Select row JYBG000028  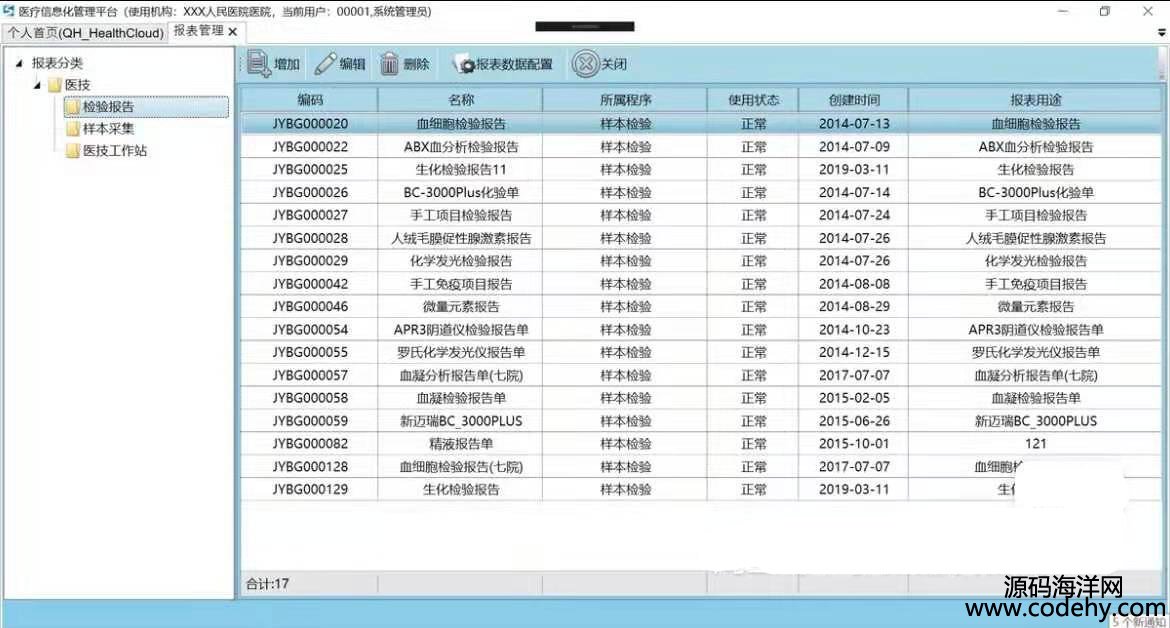point(701,238)
